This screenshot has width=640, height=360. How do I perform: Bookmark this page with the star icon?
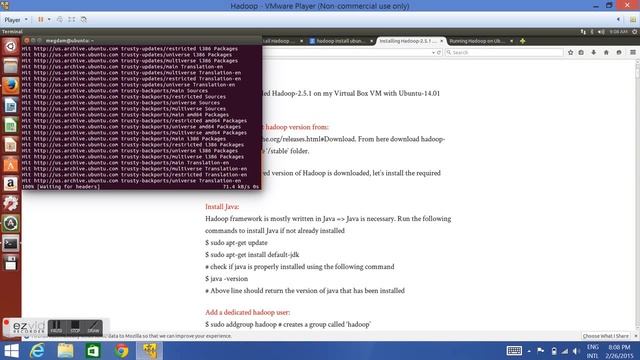(x=570, y=53)
